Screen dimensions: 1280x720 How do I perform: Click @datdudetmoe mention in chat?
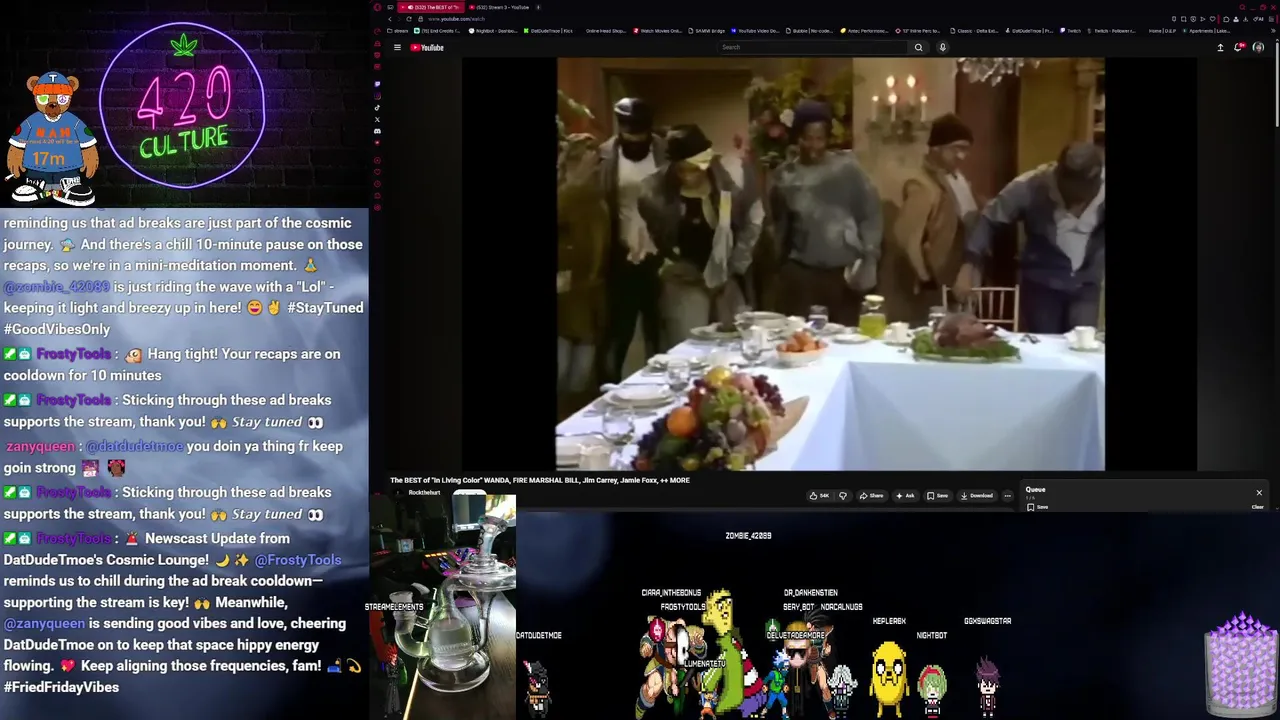[134, 446]
